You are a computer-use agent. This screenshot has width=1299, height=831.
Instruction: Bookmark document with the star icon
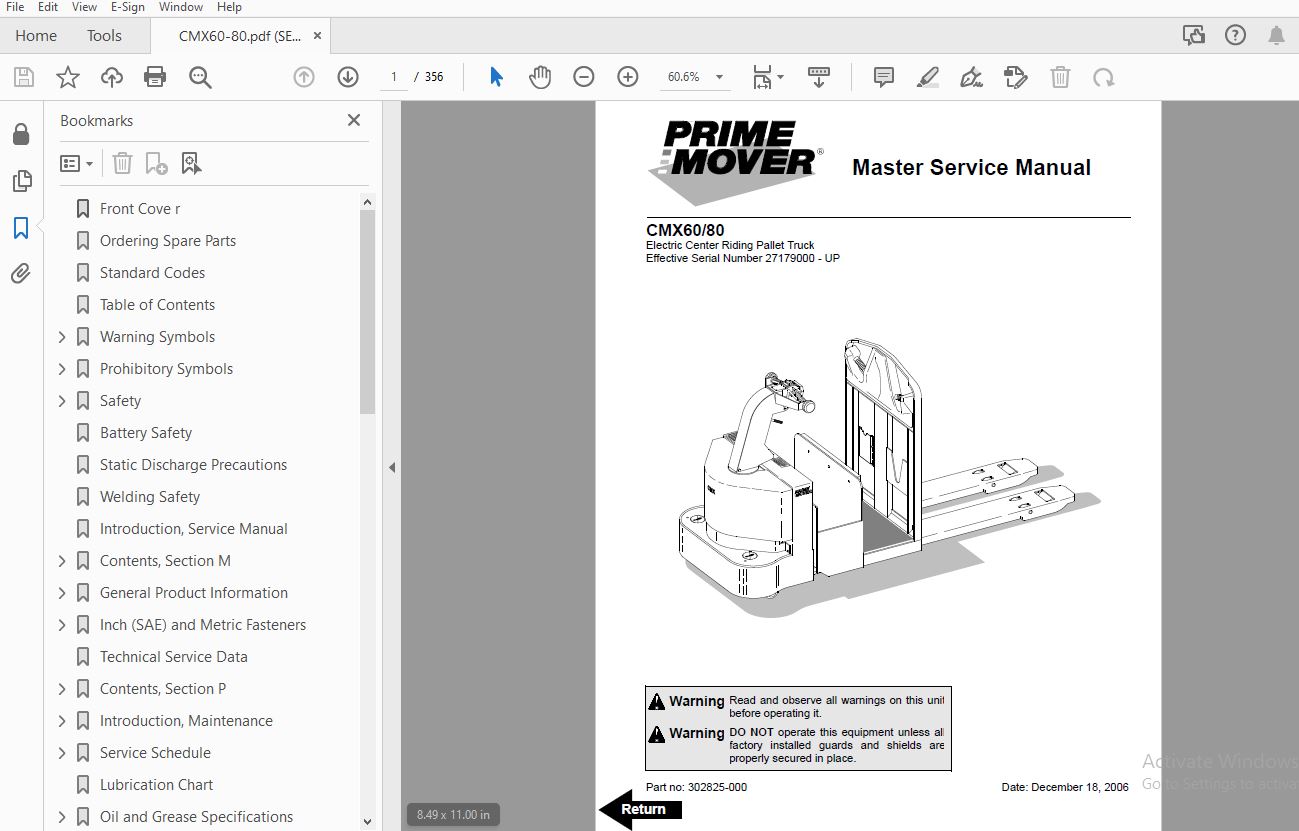pos(67,77)
